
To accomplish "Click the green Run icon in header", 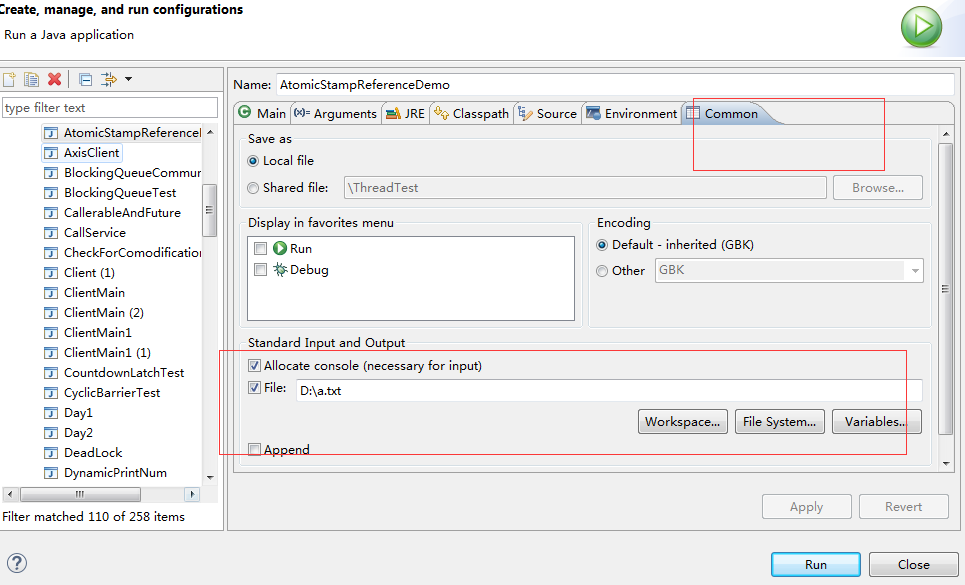I will coord(921,27).
